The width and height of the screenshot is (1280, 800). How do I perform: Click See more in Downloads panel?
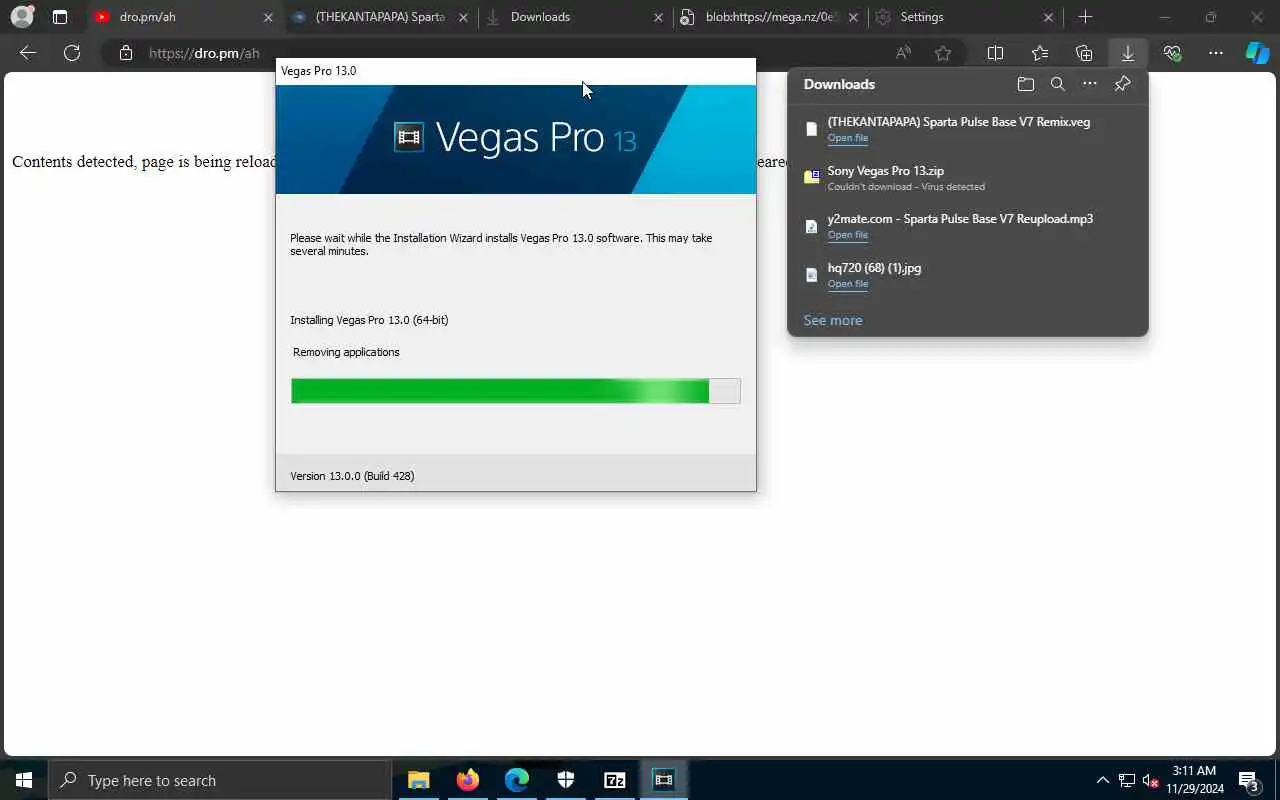coord(832,320)
